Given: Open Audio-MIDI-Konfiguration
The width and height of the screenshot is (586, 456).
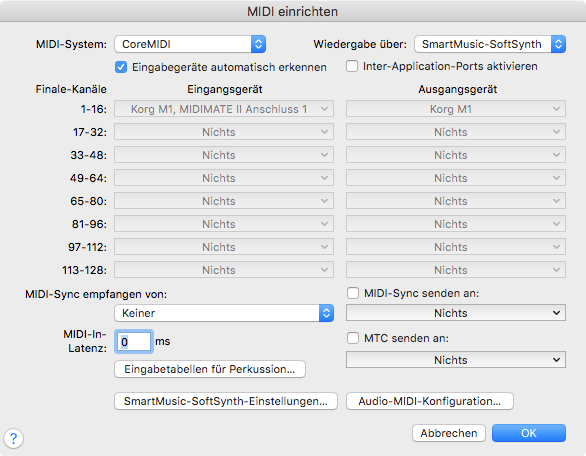Looking at the screenshot, I should click(430, 401).
